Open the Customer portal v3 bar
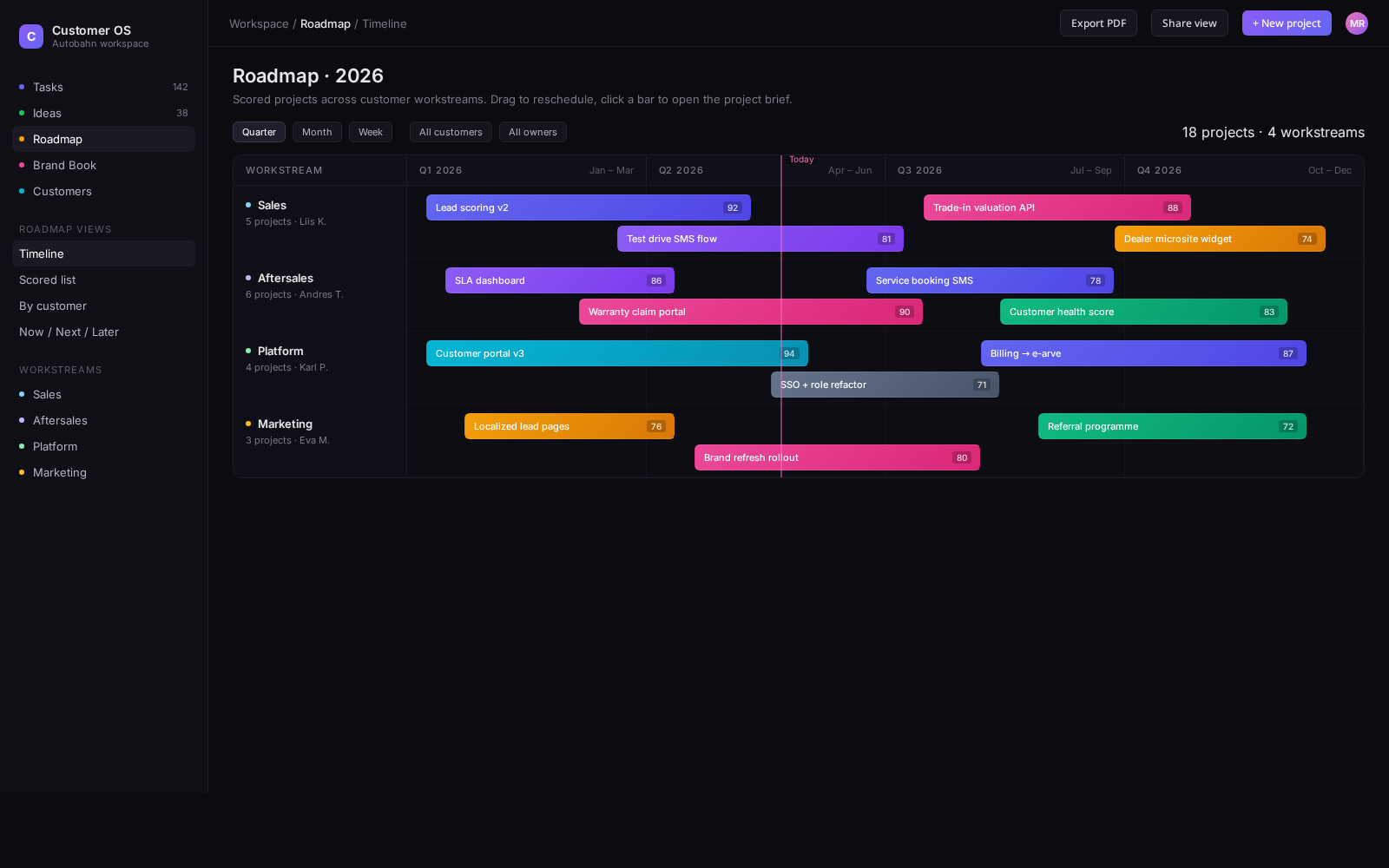The height and width of the screenshot is (868, 1389). coord(617,353)
